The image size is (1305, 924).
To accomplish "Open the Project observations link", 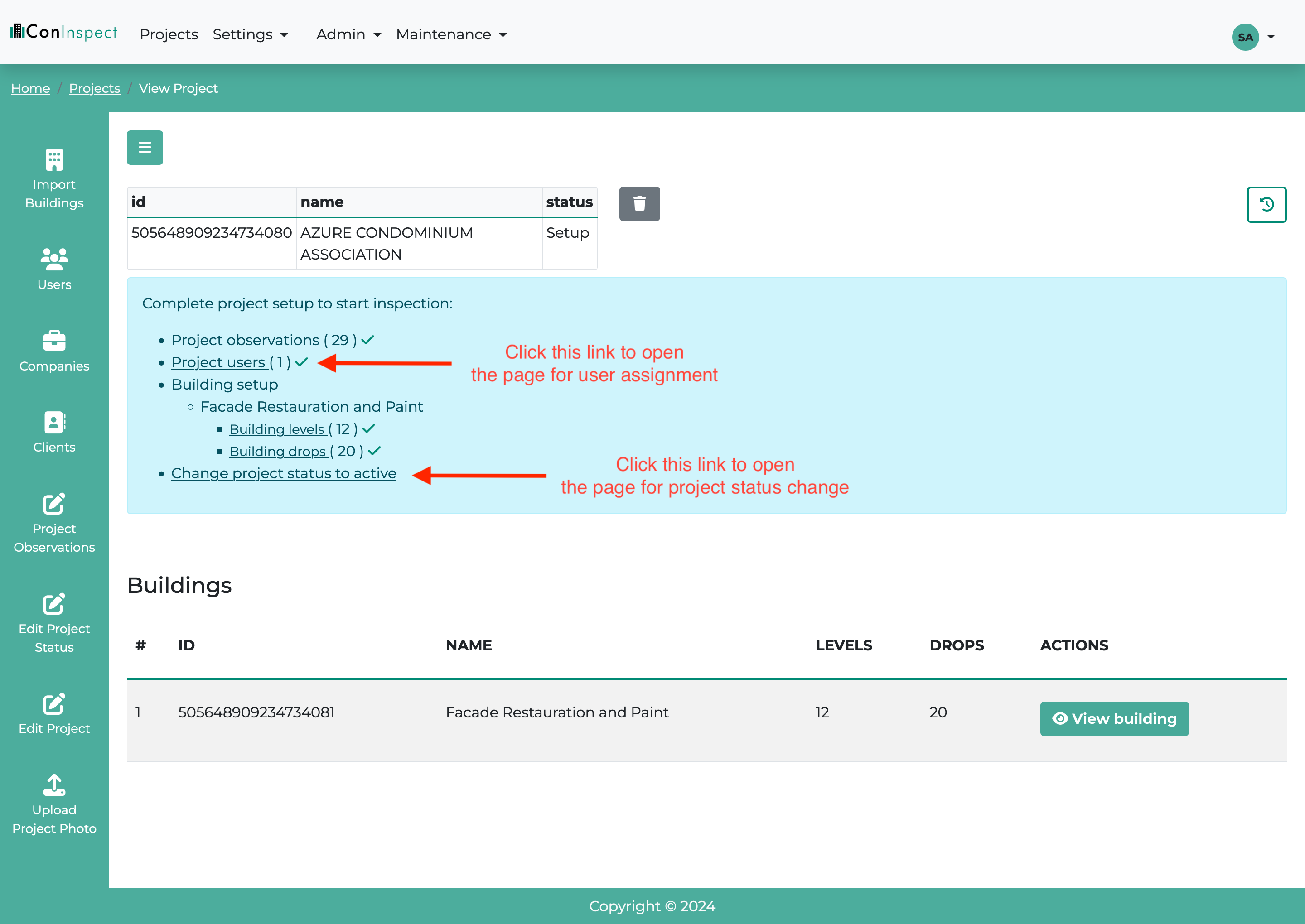I will 246,340.
